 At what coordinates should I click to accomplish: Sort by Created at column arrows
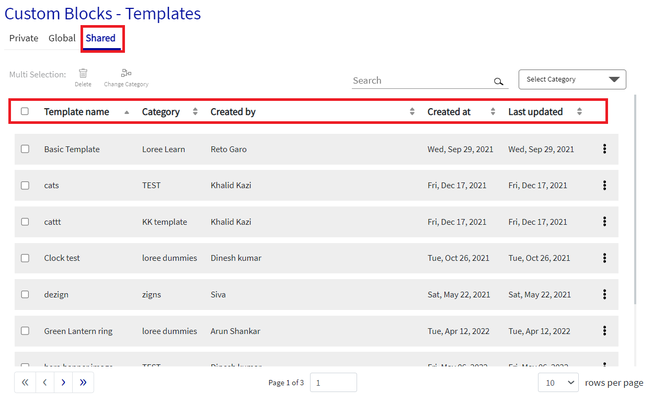coord(493,111)
